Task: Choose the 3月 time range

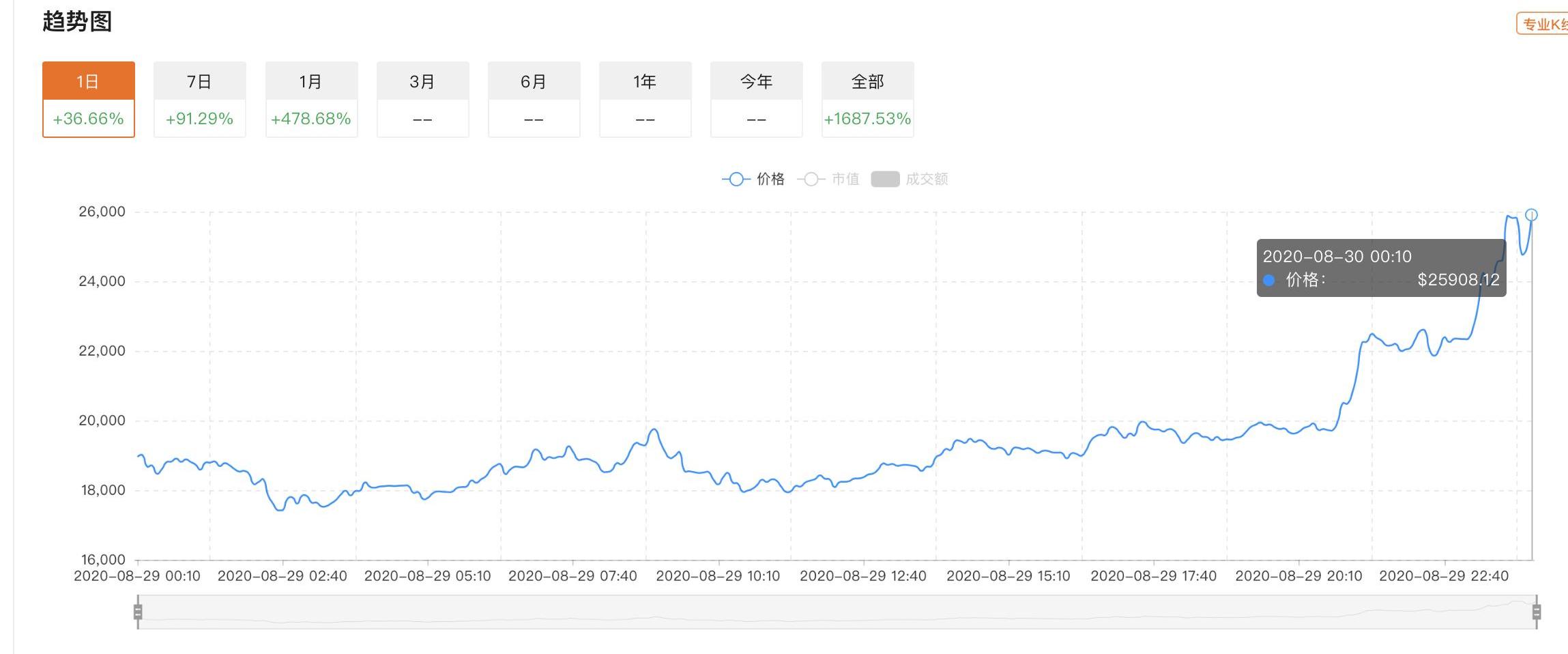Action: tap(422, 82)
